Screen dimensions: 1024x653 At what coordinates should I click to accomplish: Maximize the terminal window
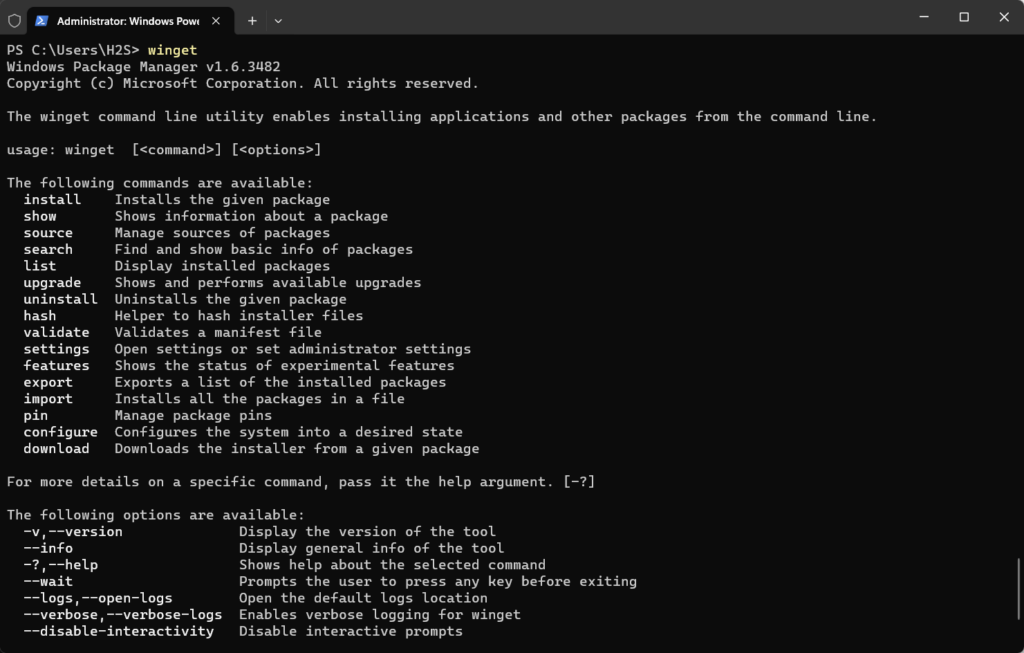point(964,17)
